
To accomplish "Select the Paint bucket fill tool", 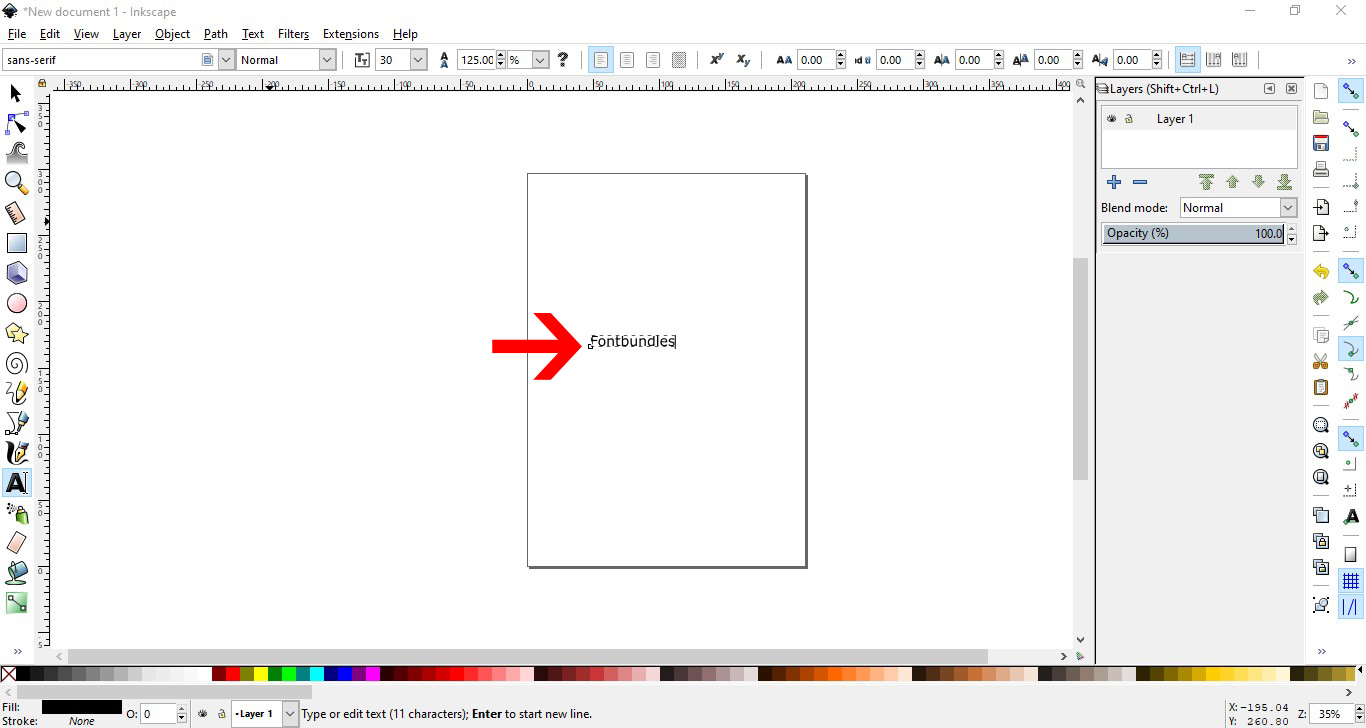I will (x=16, y=573).
